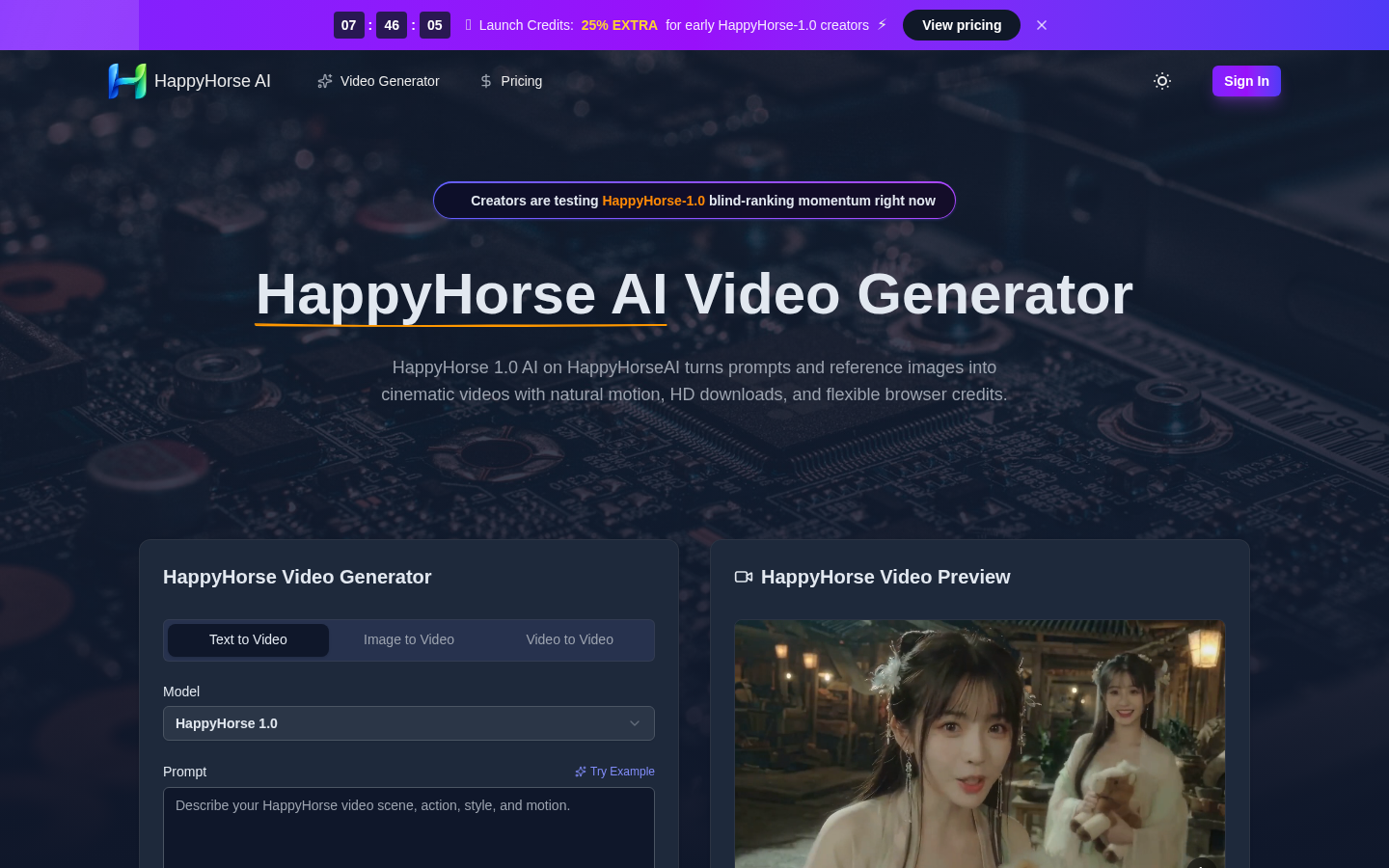The image size is (1389, 868).
Task: Select the Text to Video mode
Action: click(x=248, y=639)
